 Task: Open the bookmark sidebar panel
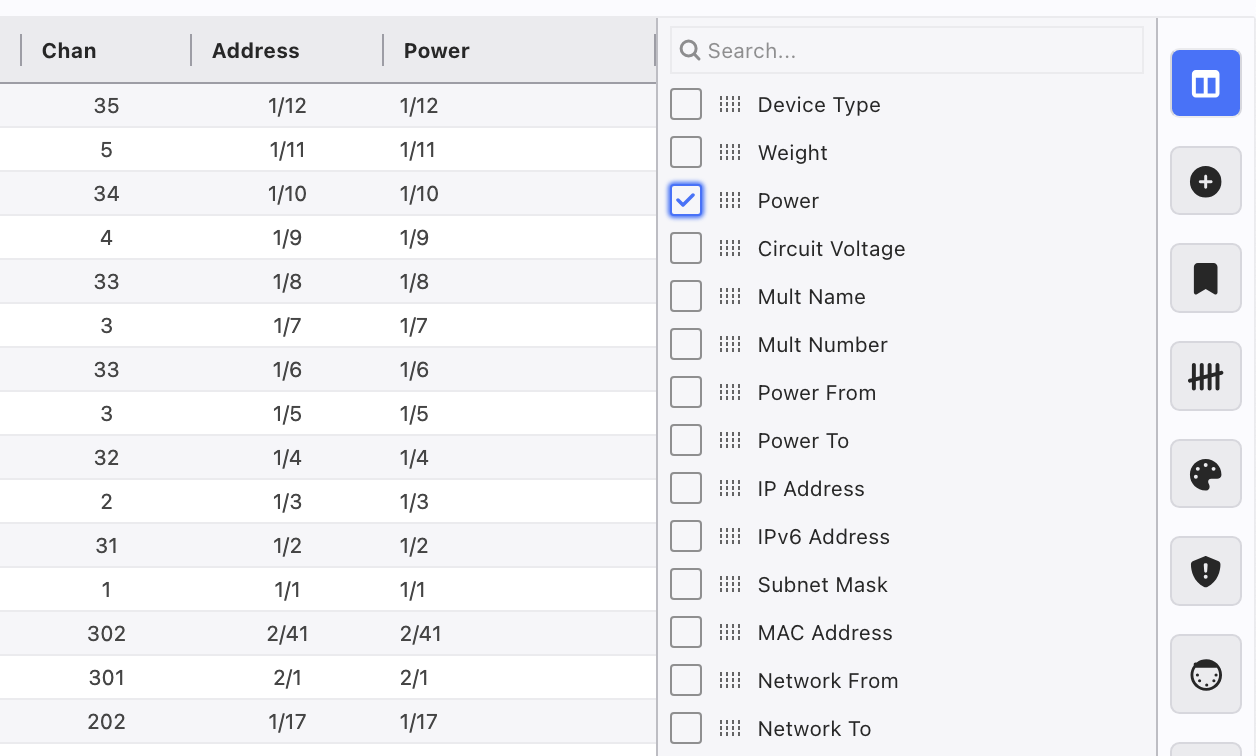tap(1205, 279)
